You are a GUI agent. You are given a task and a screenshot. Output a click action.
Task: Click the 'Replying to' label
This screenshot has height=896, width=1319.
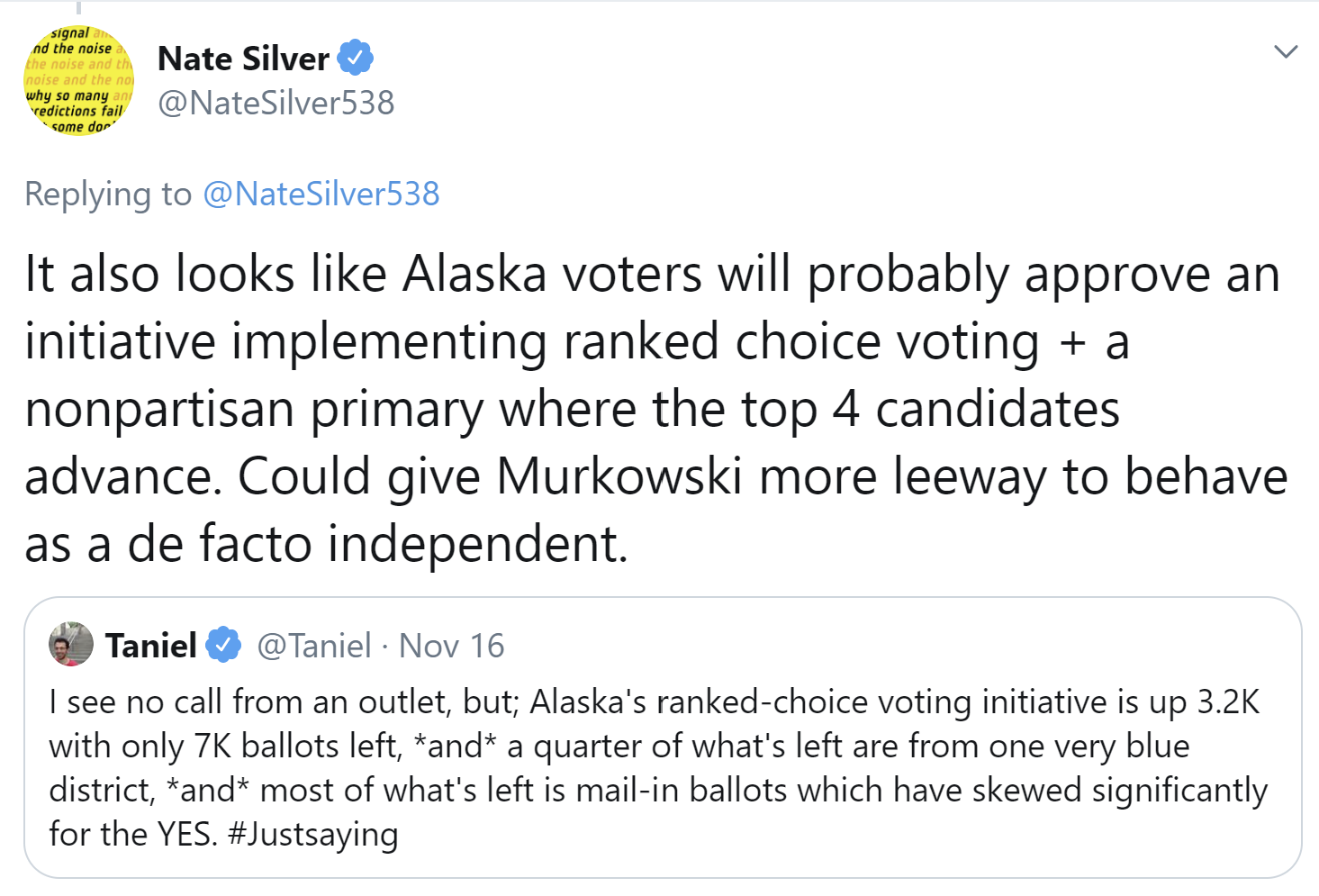click(x=108, y=194)
